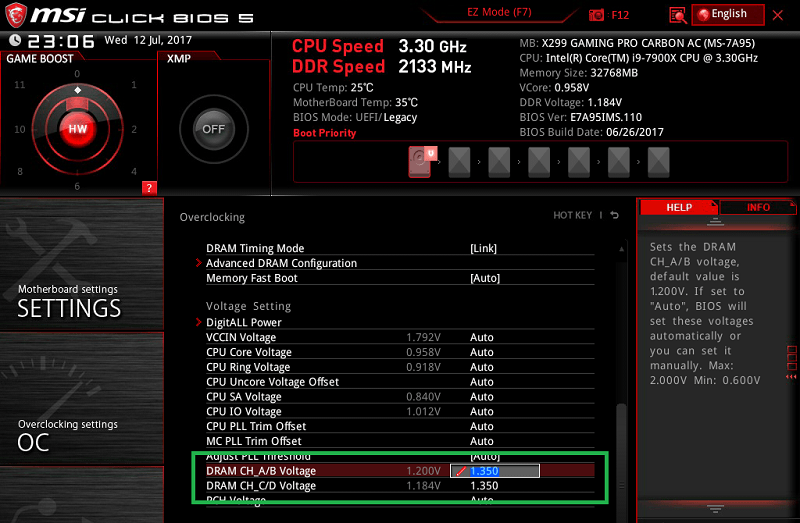This screenshot has width=800, height=523.
Task: Select DRAM CH_C/D Voltage 1.350 value
Action: [484, 486]
